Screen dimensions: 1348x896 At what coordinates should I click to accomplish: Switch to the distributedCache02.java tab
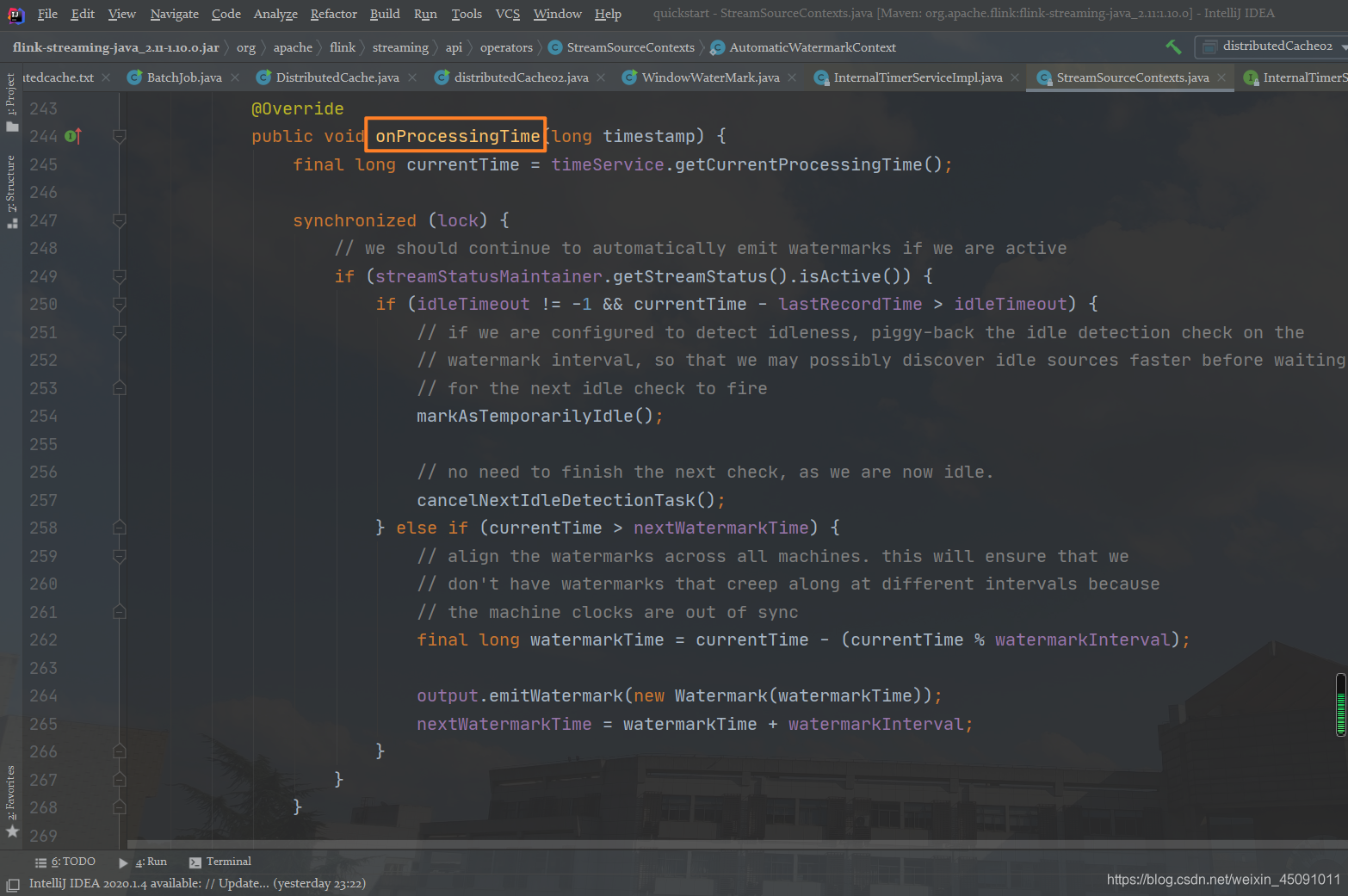click(x=522, y=77)
